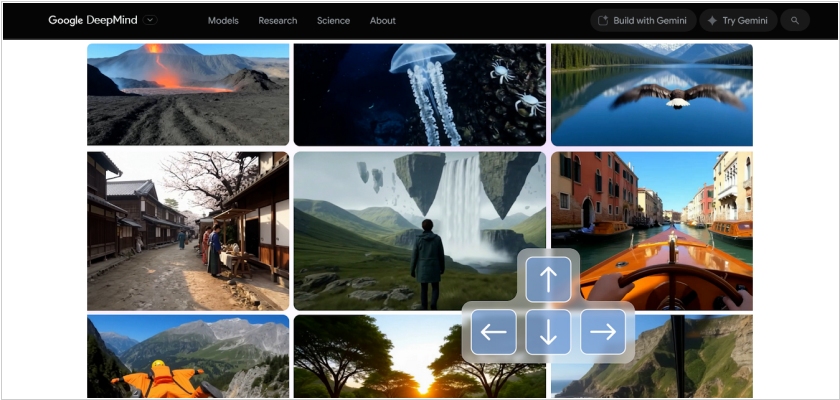This screenshot has width=840, height=400.
Task: Open the jellyfish underwater thumbnail
Action: (419, 95)
